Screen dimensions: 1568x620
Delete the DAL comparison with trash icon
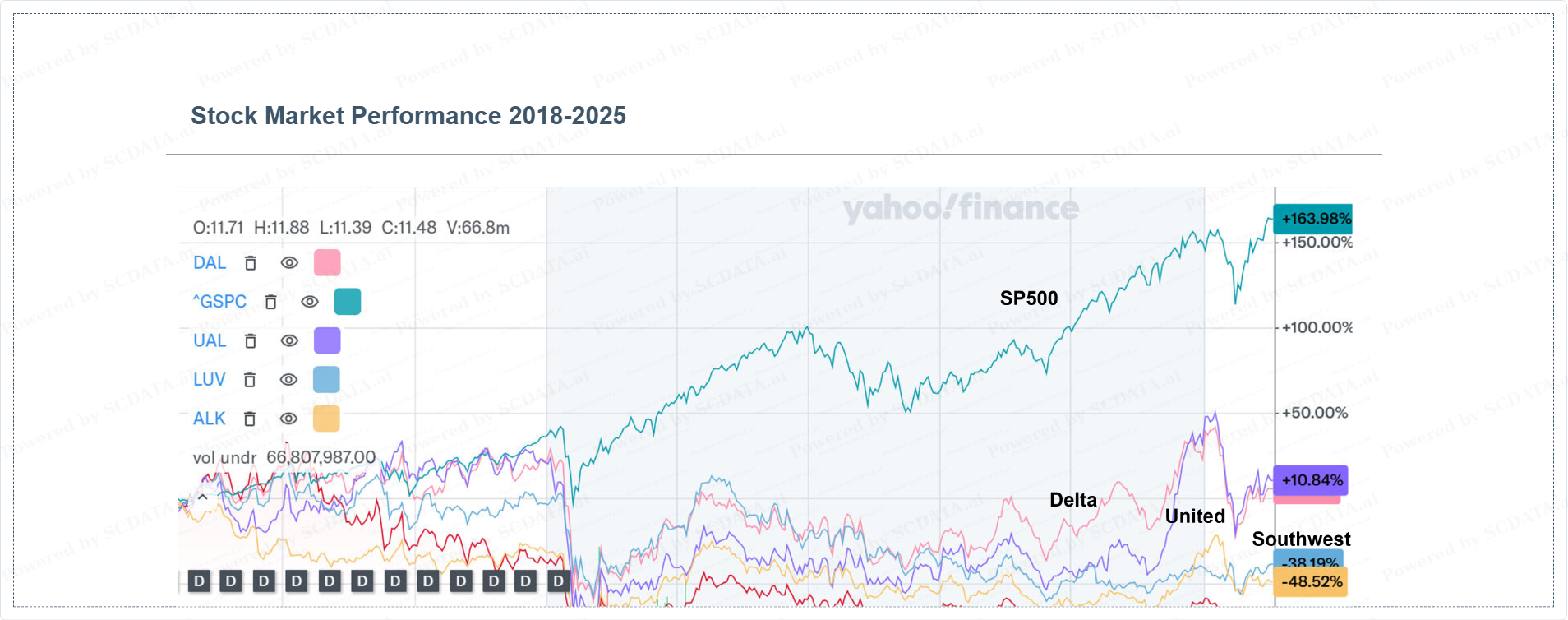[251, 263]
